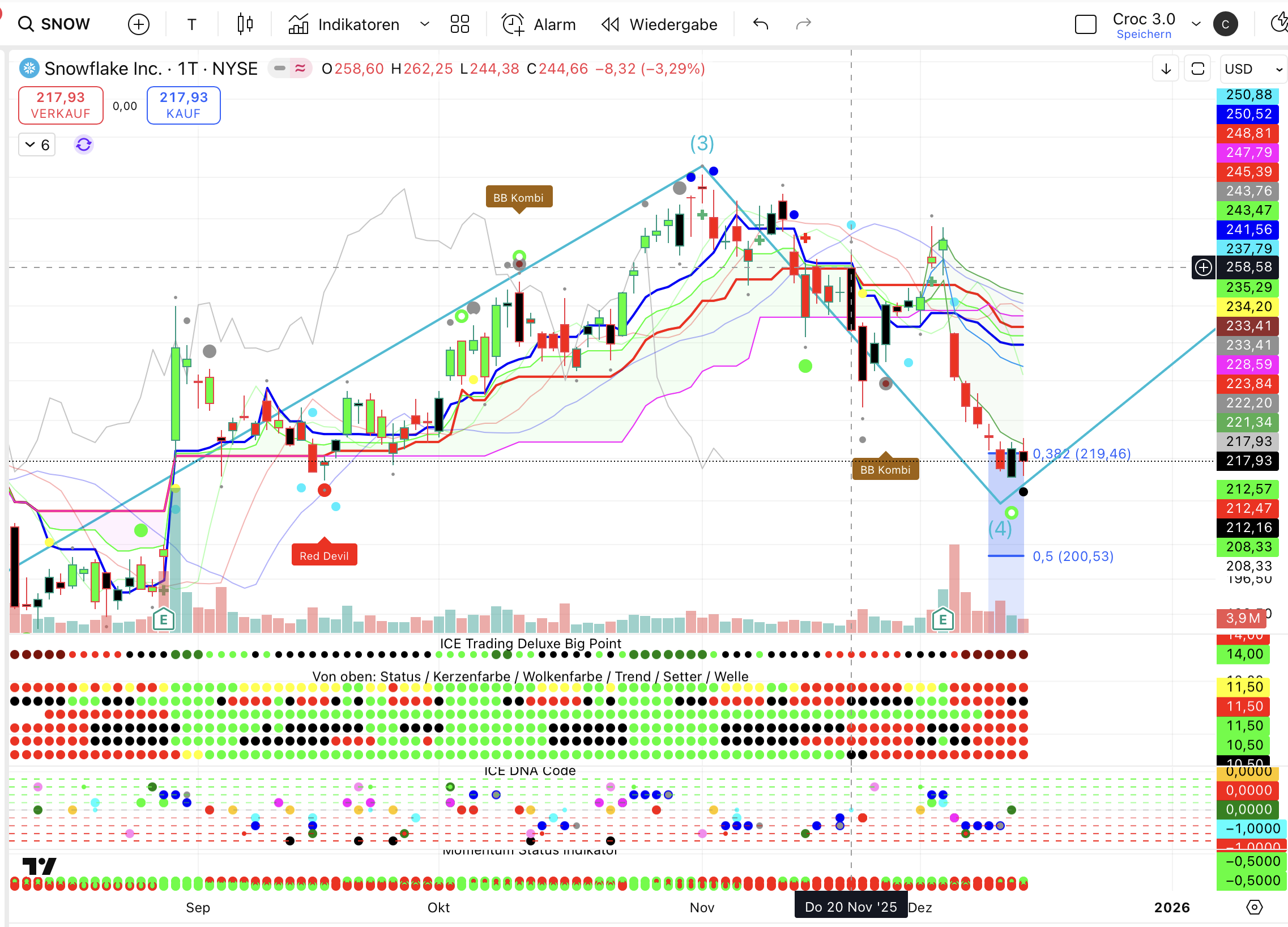Open layout selection rectangle icon
Image resolution: width=1288 pixels, height=927 pixels.
pyautogui.click(x=1085, y=24)
